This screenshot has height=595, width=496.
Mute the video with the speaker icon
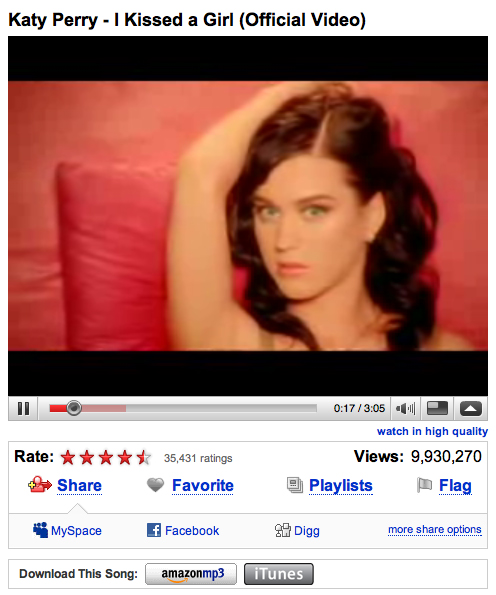coord(405,409)
